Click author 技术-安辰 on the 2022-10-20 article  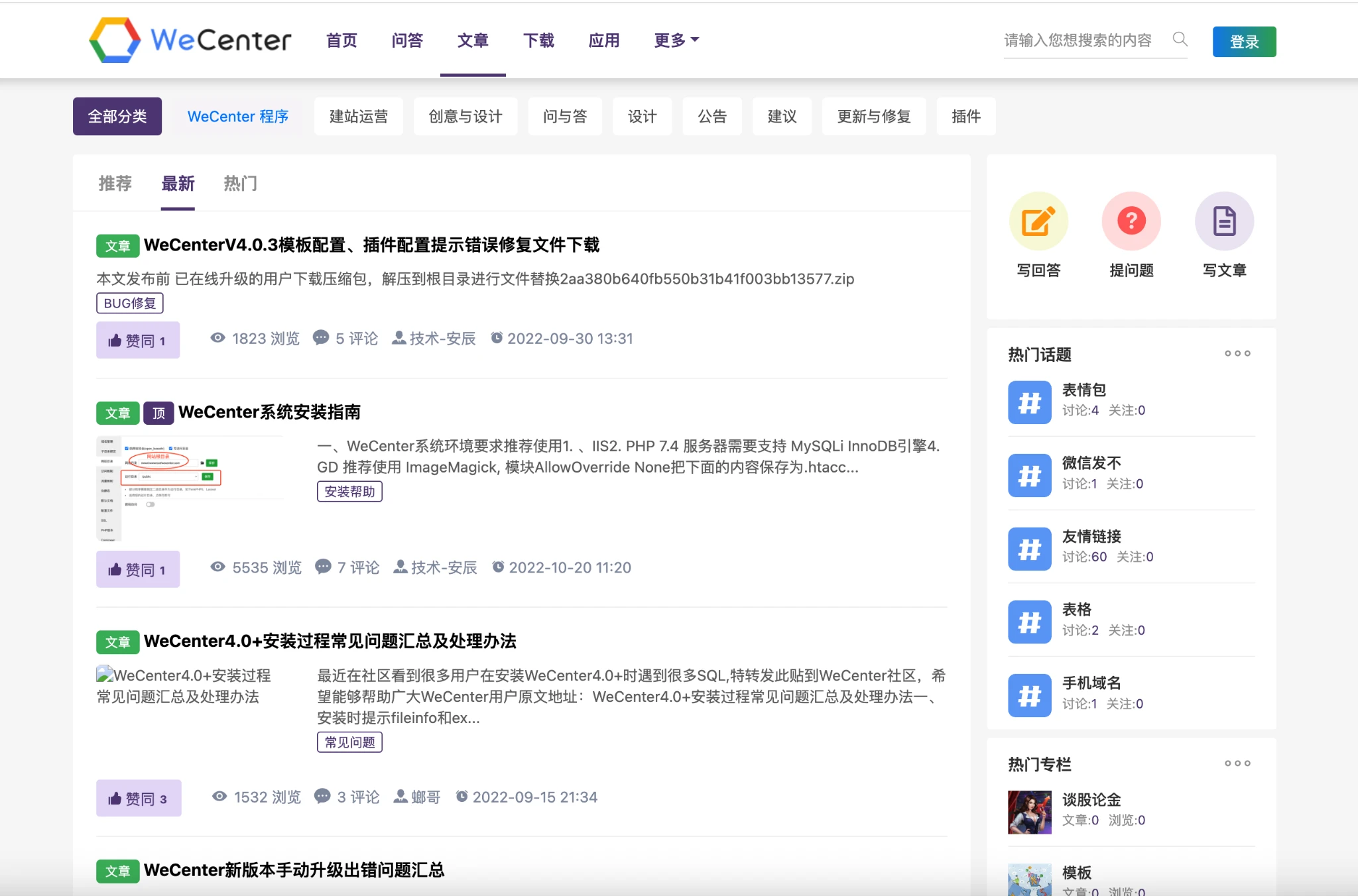[435, 567]
